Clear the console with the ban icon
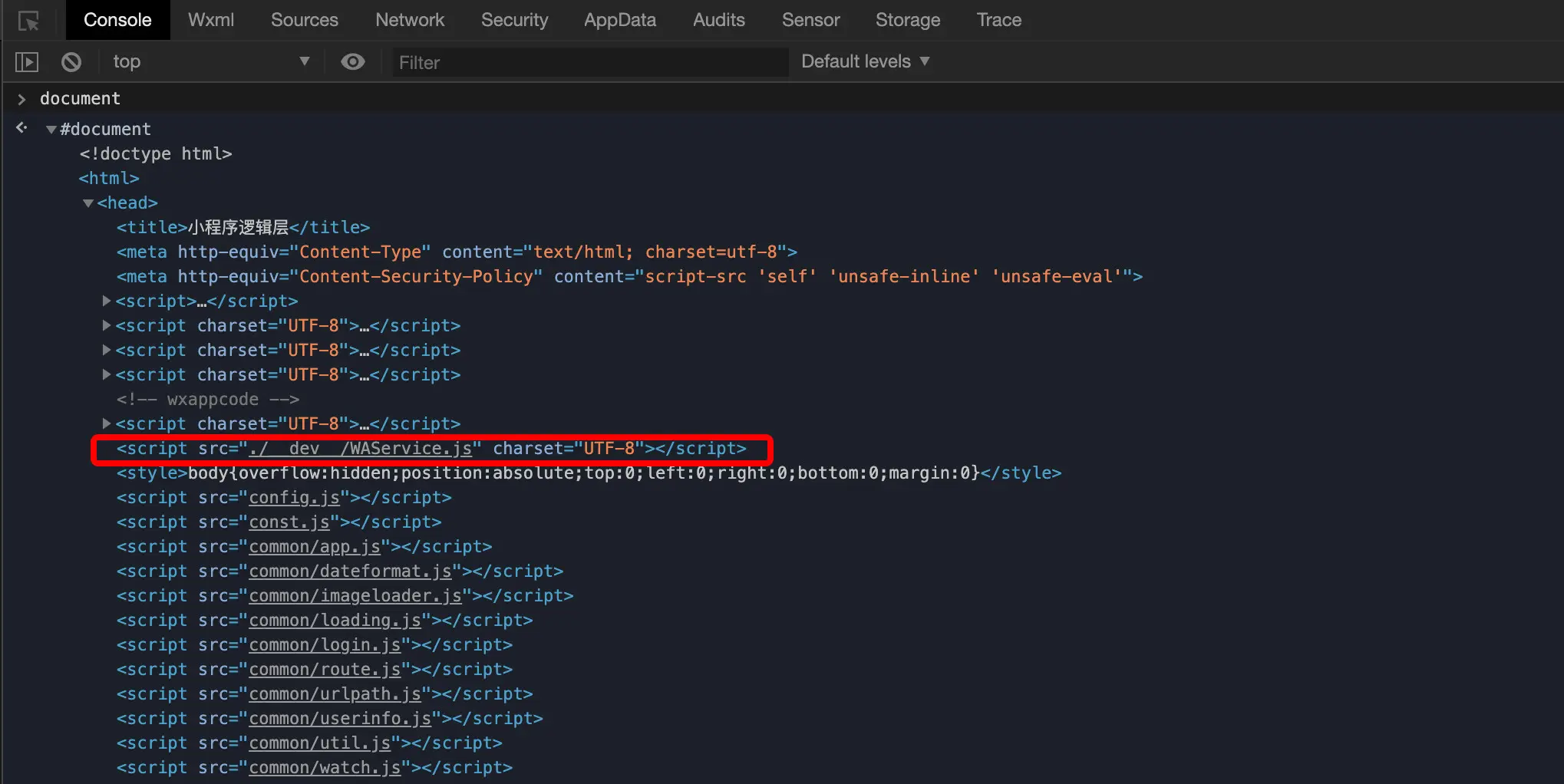 [x=71, y=62]
